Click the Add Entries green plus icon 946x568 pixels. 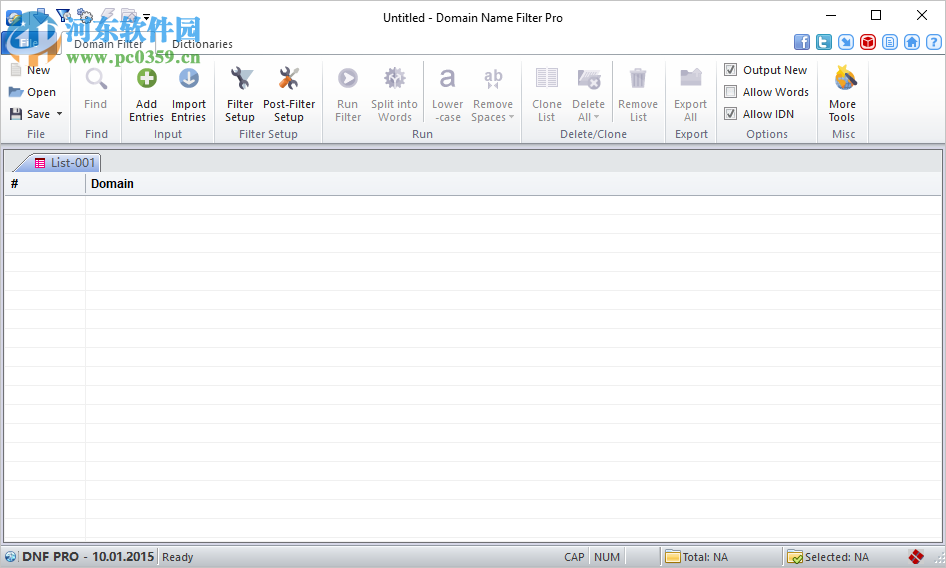click(147, 78)
